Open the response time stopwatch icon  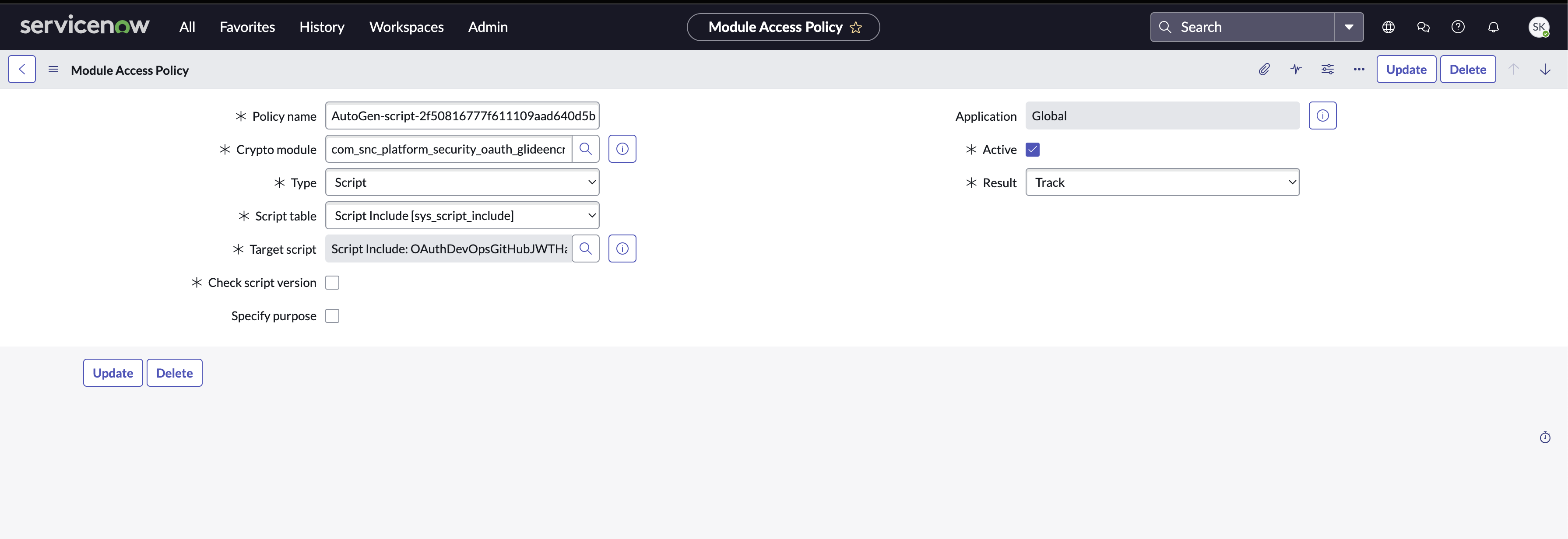coord(1545,437)
